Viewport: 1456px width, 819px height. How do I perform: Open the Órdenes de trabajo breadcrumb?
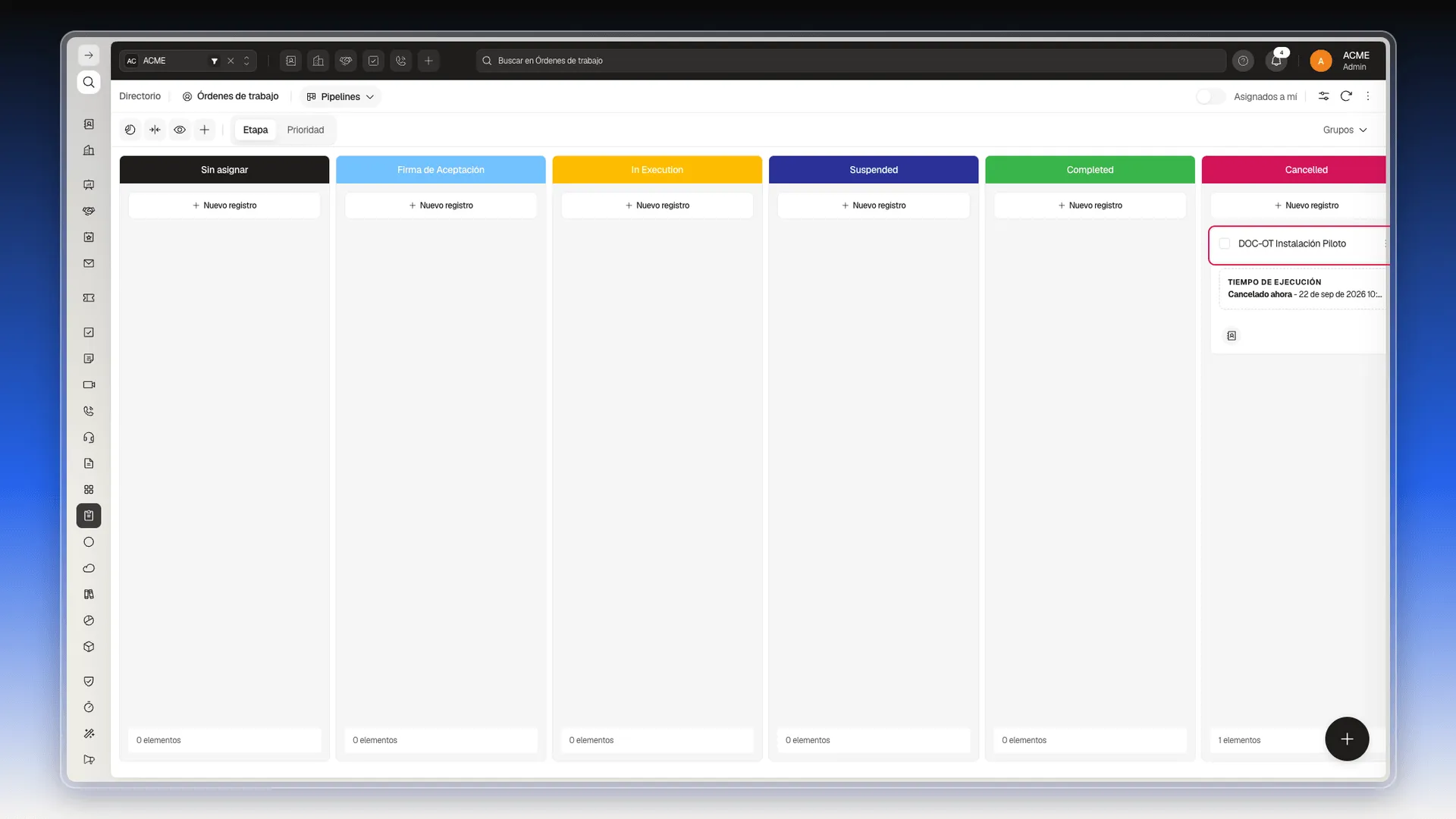click(231, 96)
